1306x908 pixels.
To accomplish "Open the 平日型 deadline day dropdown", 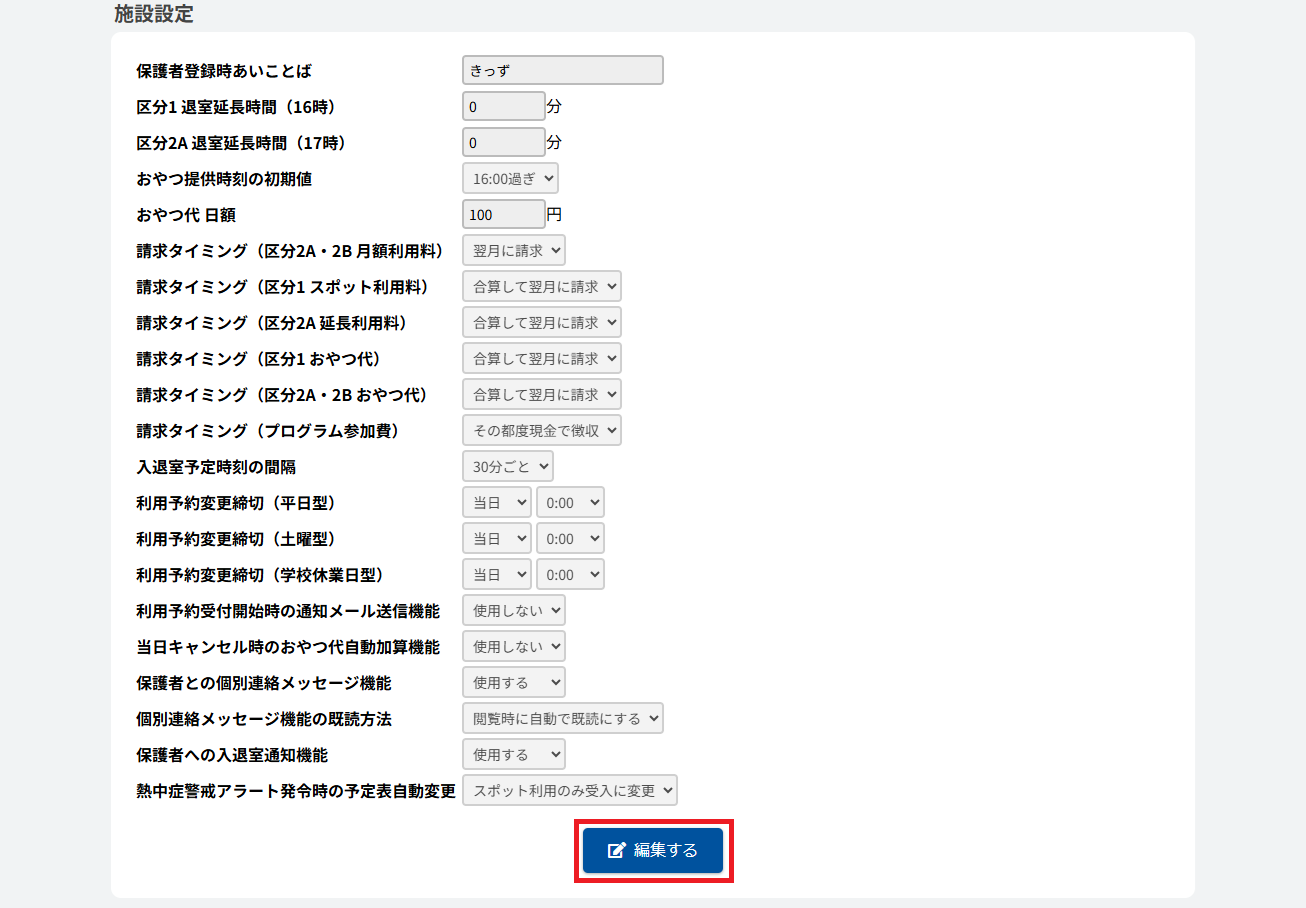I will (x=496, y=502).
